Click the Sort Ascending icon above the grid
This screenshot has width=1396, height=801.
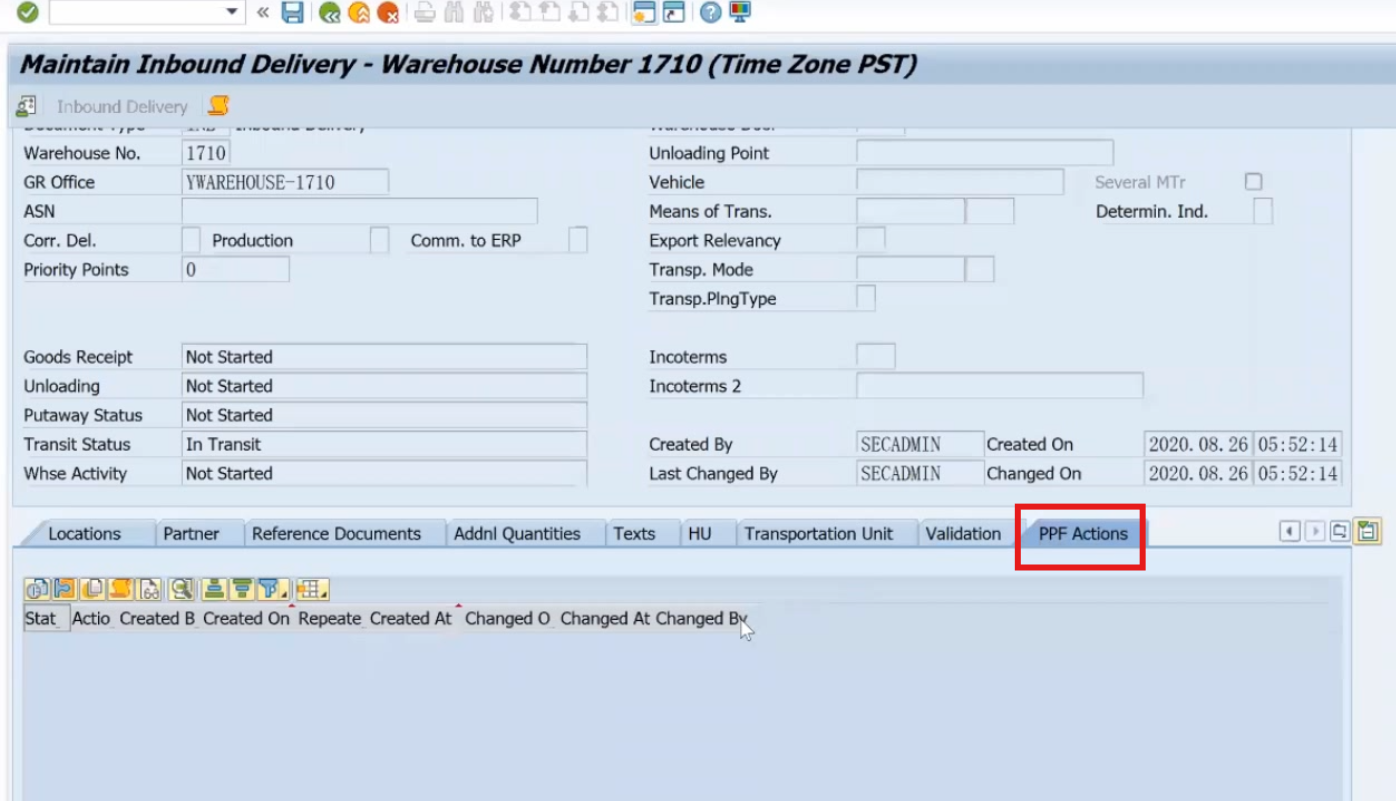tap(215, 589)
